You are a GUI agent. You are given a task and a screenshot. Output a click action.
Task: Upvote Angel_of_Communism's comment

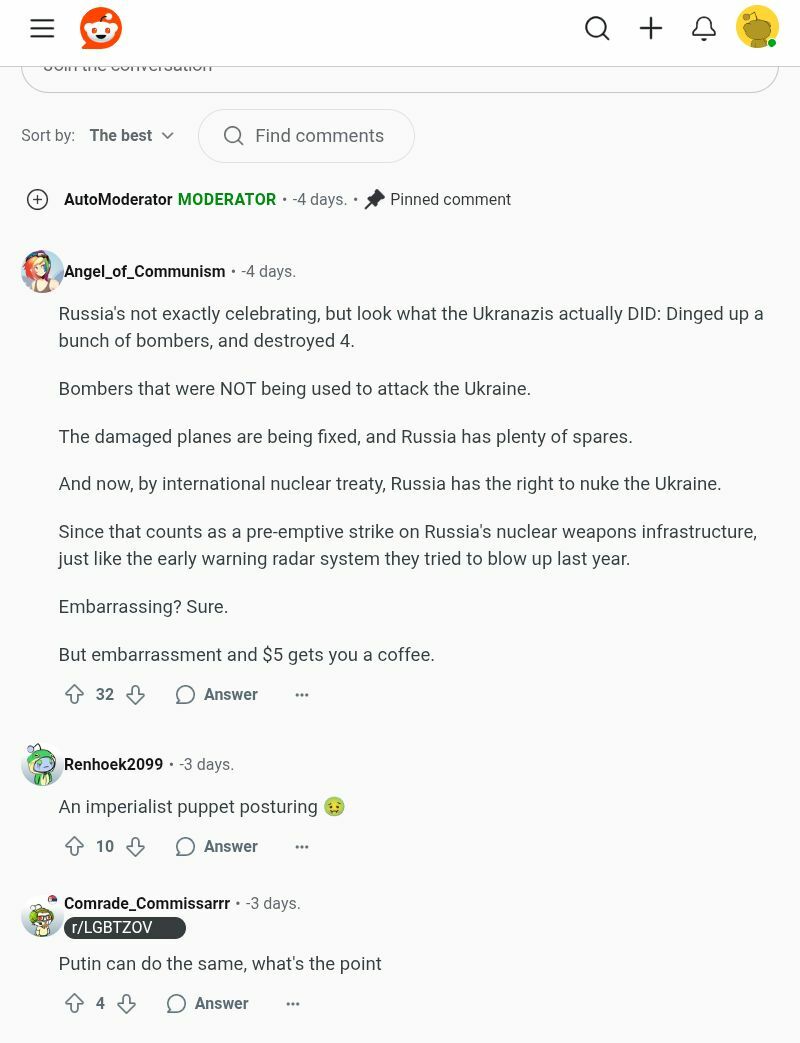74,694
